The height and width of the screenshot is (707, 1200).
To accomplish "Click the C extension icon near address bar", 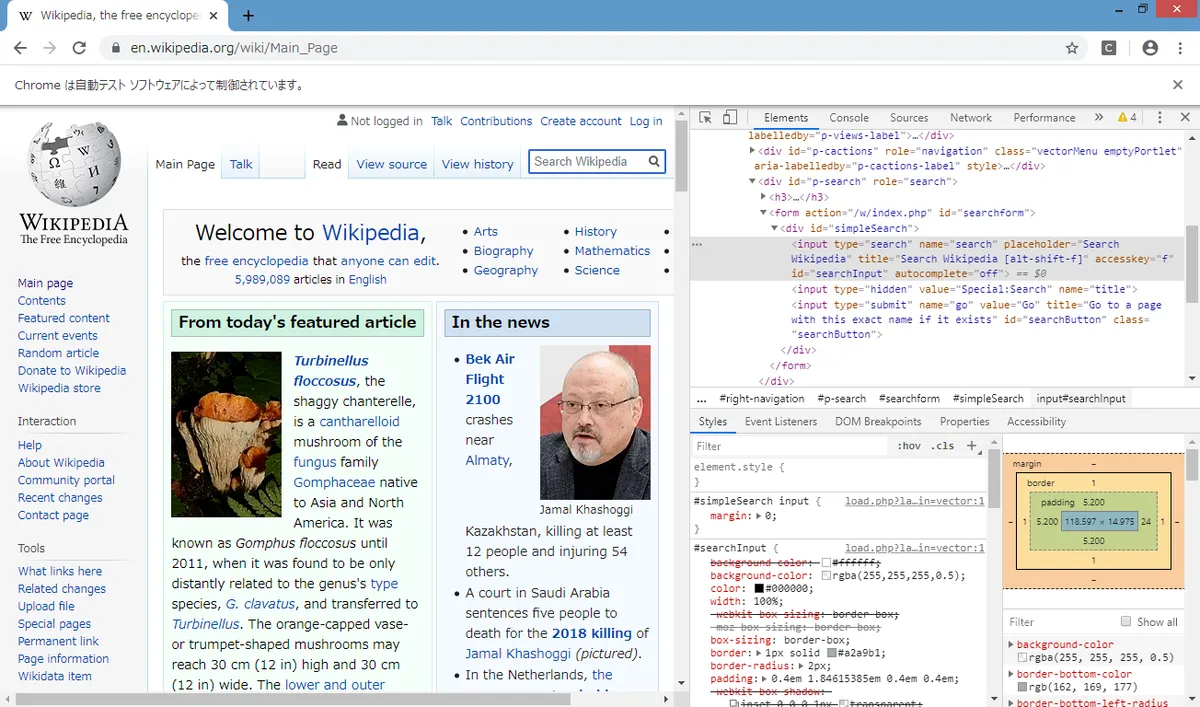I will 1109,47.
